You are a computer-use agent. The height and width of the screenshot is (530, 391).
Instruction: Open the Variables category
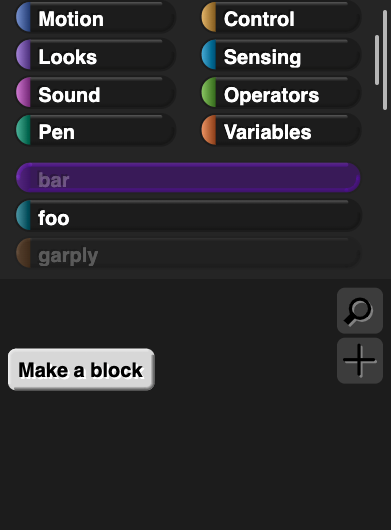click(x=281, y=131)
